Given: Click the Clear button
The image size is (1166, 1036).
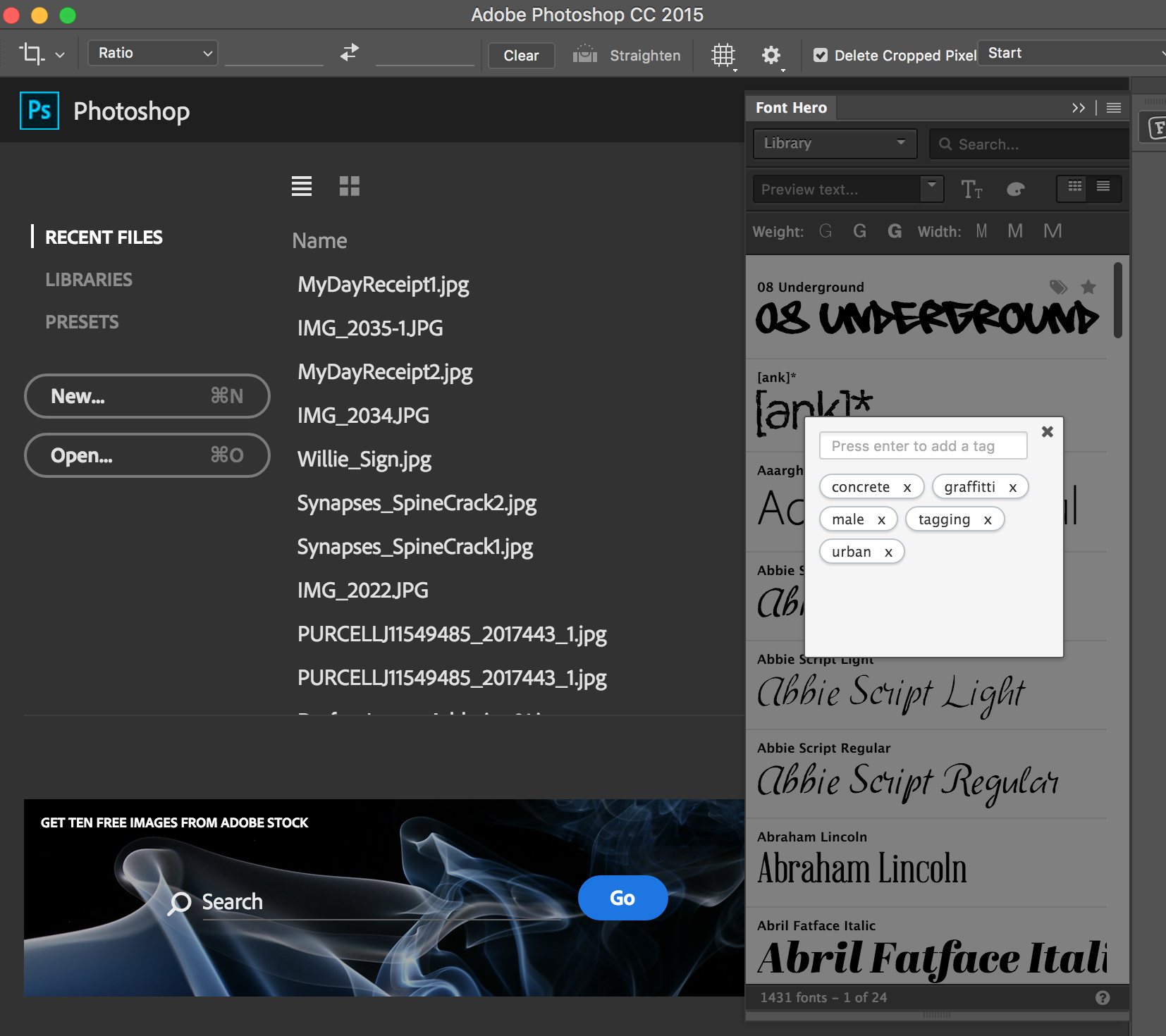Looking at the screenshot, I should [x=521, y=55].
